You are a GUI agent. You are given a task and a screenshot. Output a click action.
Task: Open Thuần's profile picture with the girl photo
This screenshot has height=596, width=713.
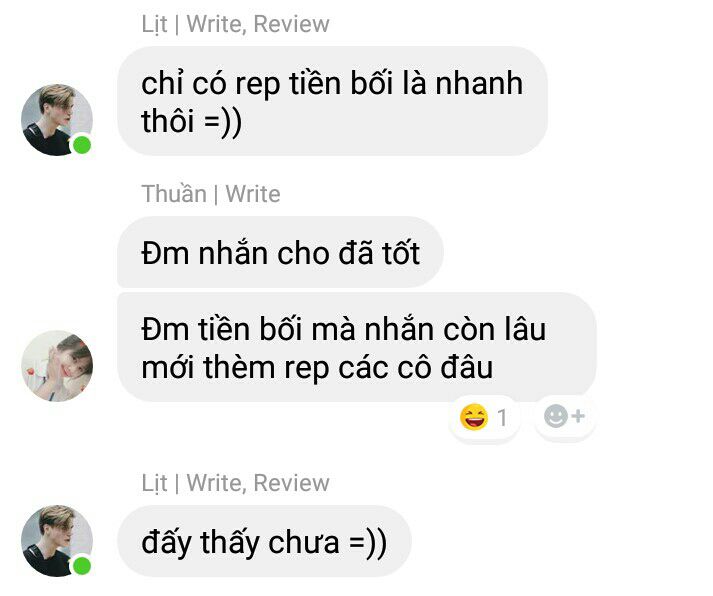pyautogui.click(x=57, y=366)
